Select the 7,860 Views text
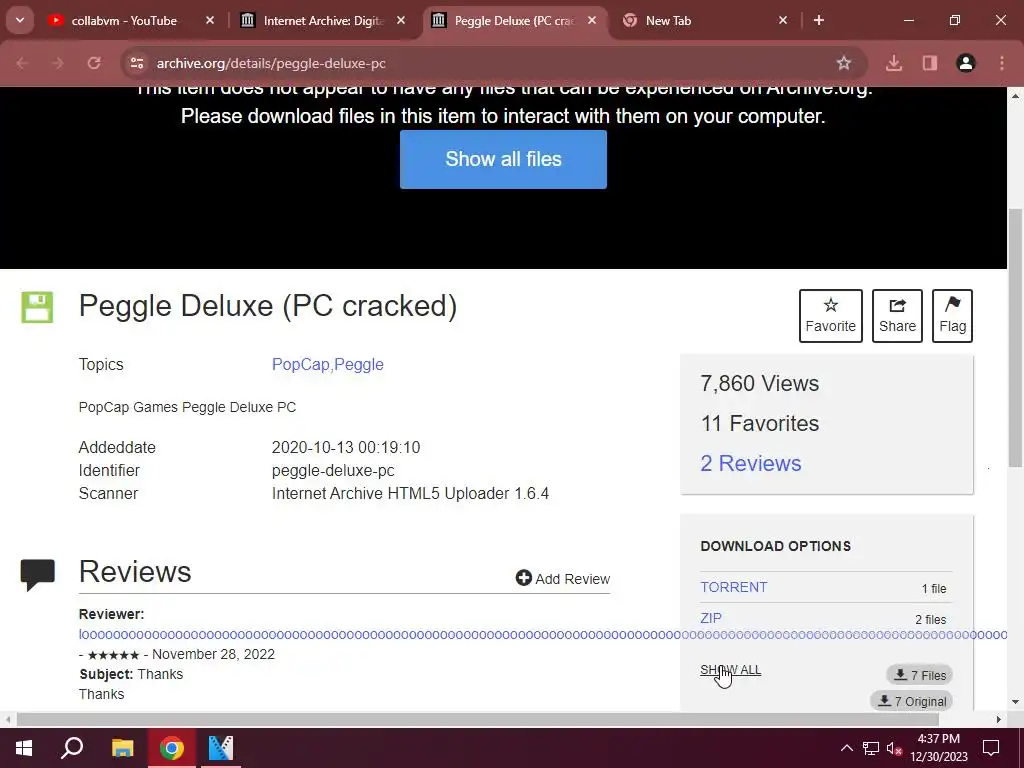 760,383
